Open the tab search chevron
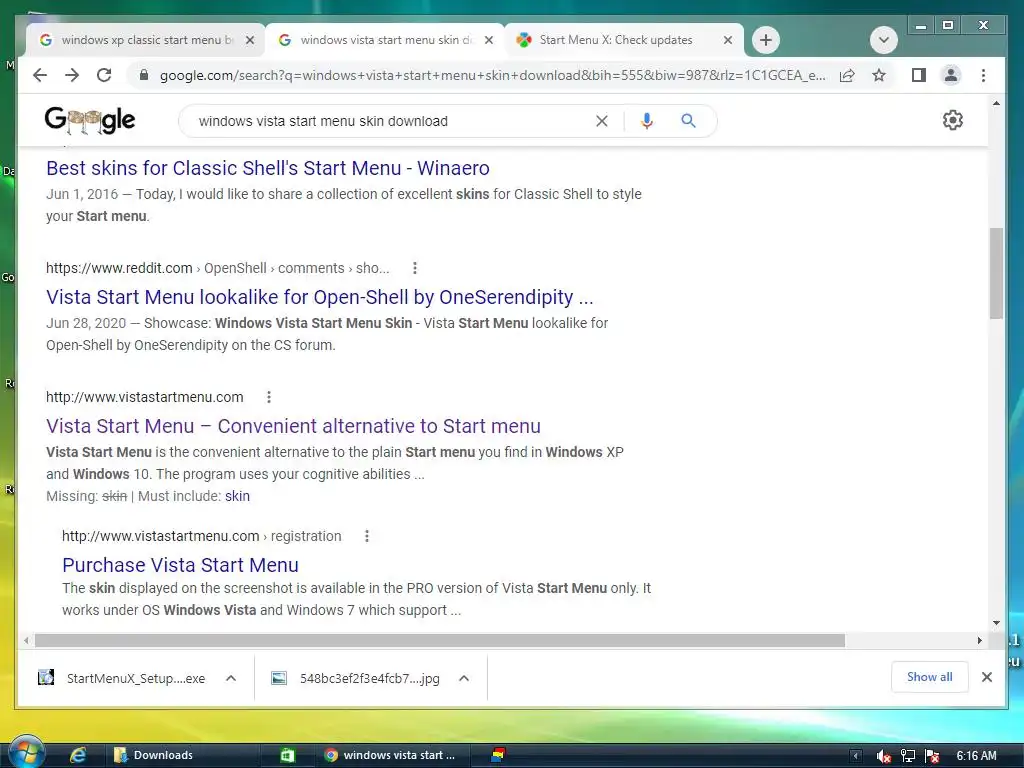The width and height of the screenshot is (1024, 768). point(884,40)
